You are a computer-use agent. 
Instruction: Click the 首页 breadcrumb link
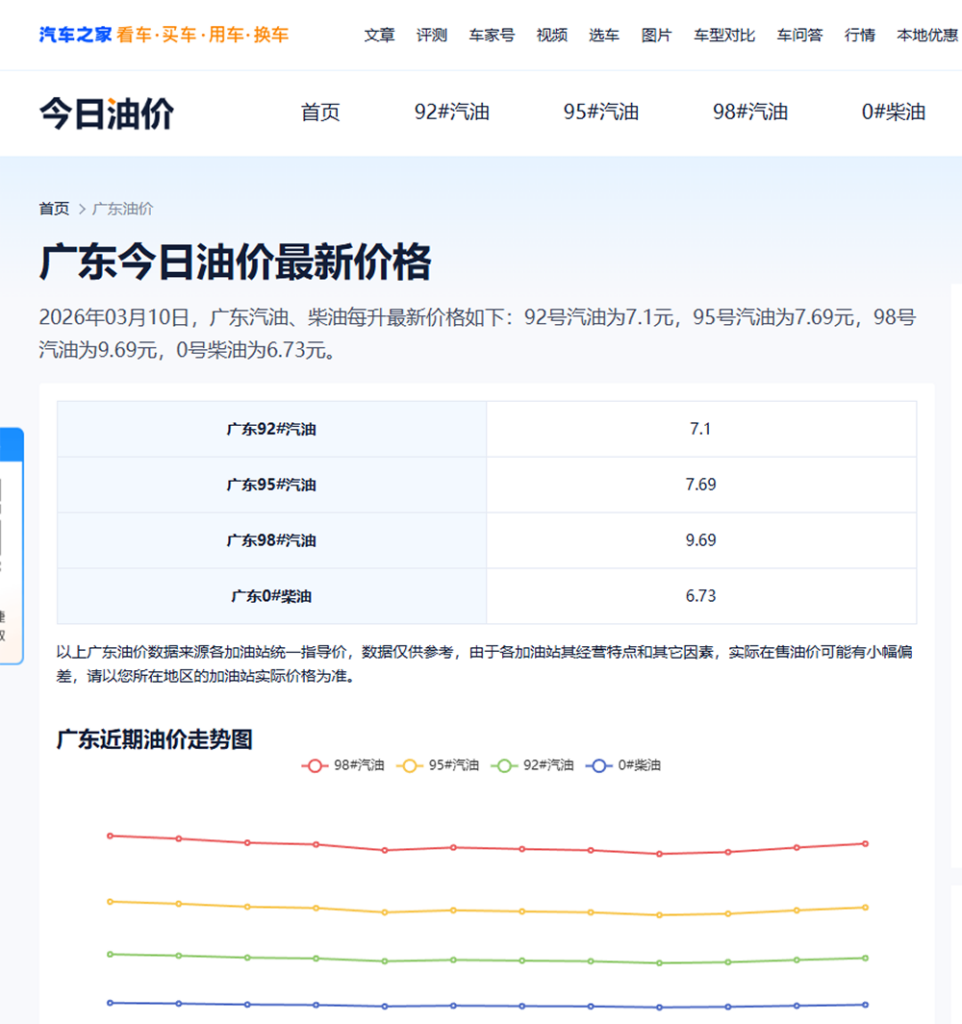click(54, 209)
